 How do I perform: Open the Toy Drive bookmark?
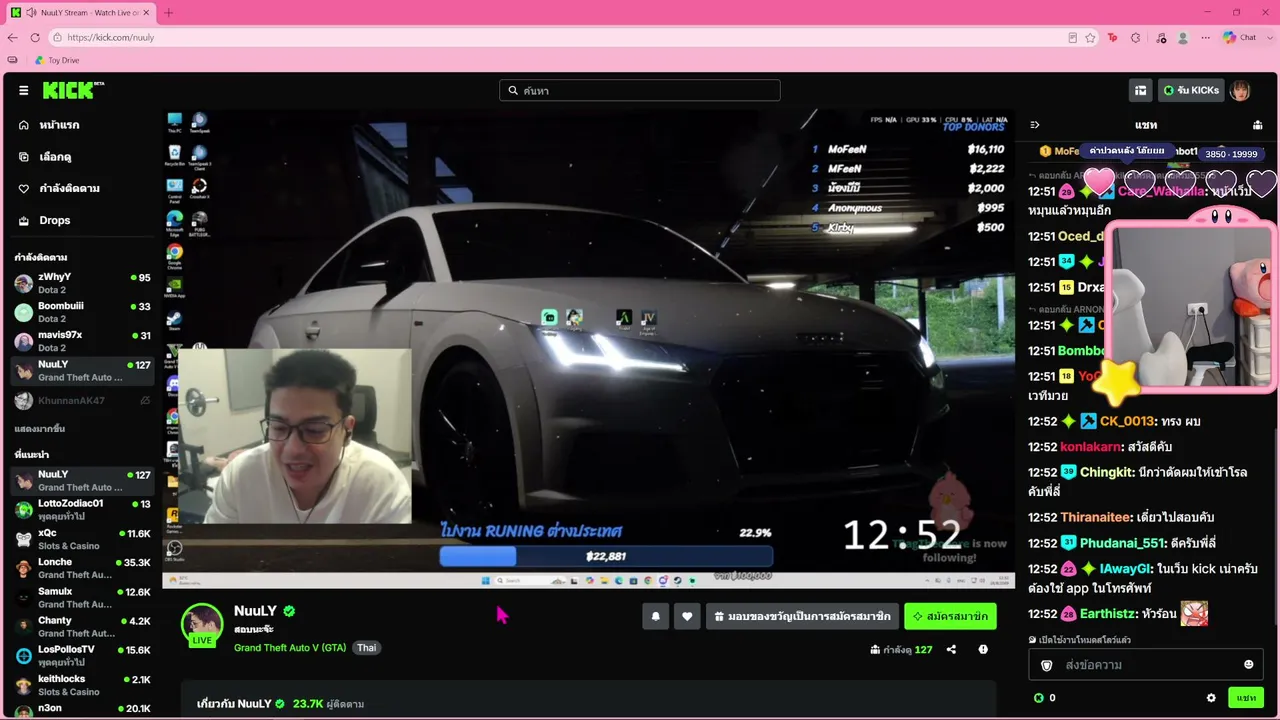coord(57,60)
